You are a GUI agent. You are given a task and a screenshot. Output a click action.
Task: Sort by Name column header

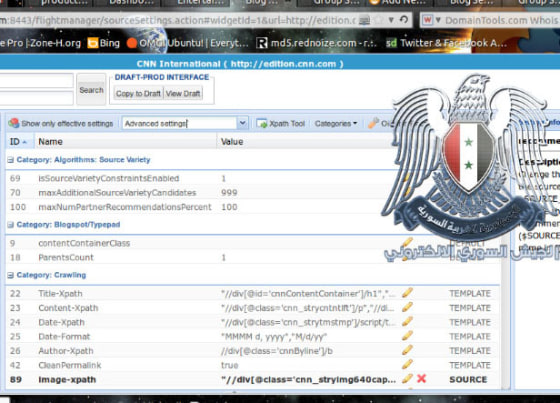pos(125,141)
